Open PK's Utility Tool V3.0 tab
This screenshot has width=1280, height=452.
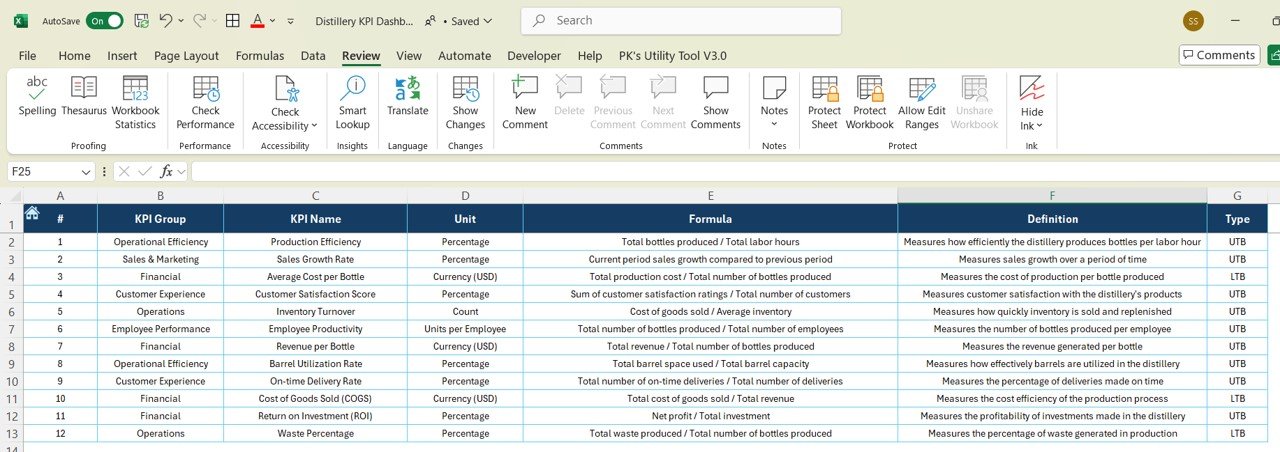click(673, 56)
